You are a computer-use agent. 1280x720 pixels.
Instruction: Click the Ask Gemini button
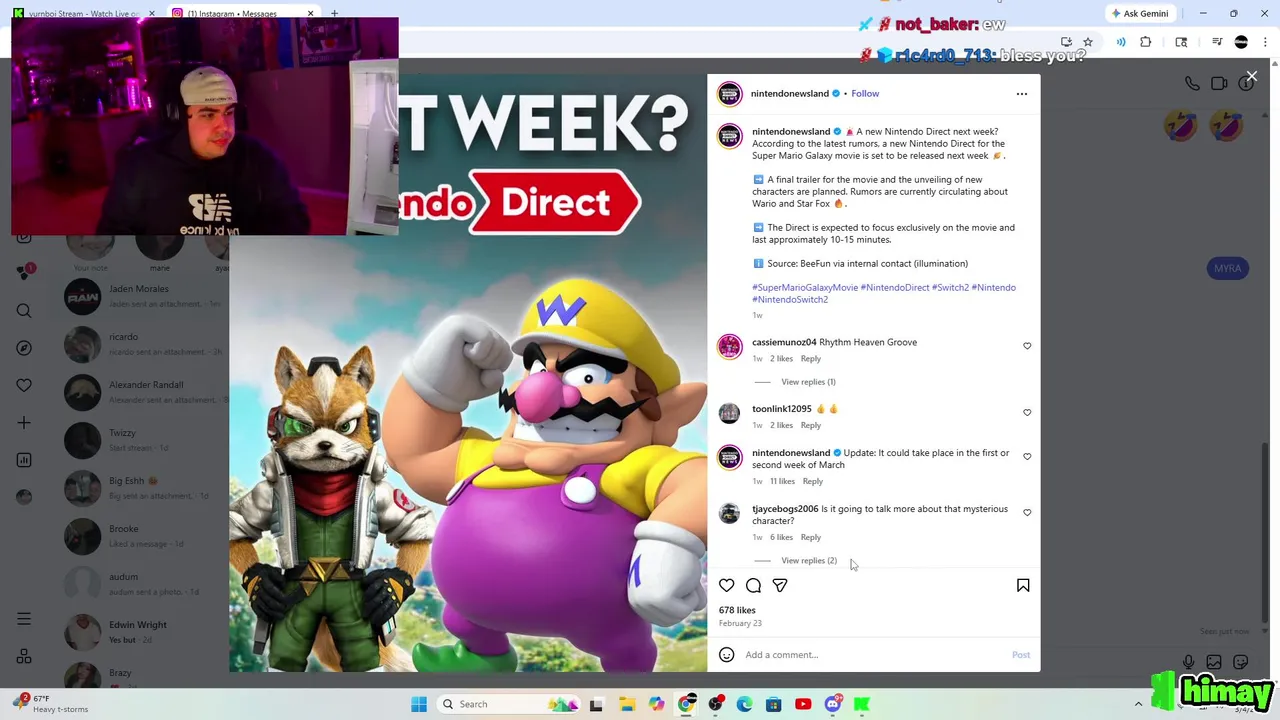click(x=1139, y=13)
